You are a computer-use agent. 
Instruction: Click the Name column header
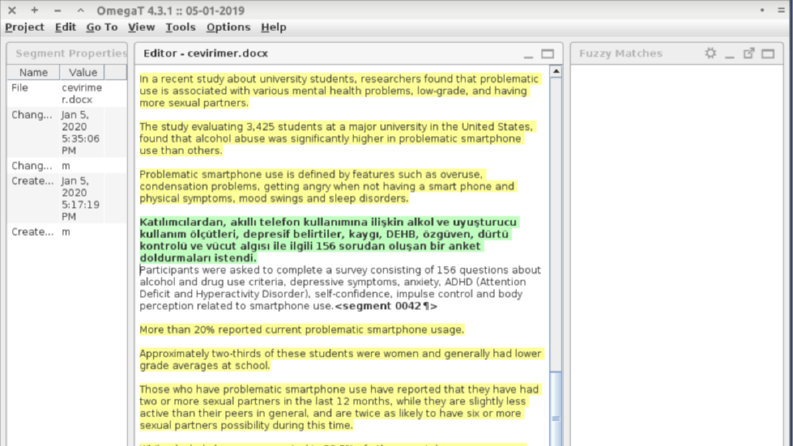click(33, 72)
